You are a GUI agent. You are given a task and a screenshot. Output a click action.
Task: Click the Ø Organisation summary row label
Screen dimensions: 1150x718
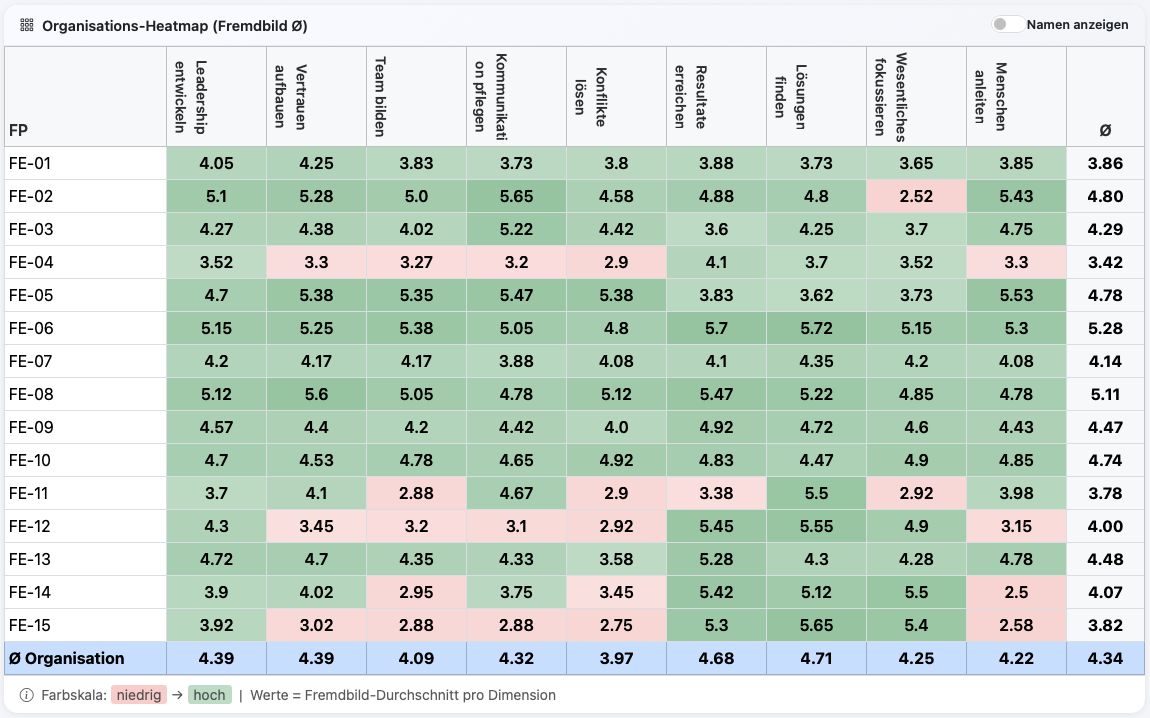67,658
